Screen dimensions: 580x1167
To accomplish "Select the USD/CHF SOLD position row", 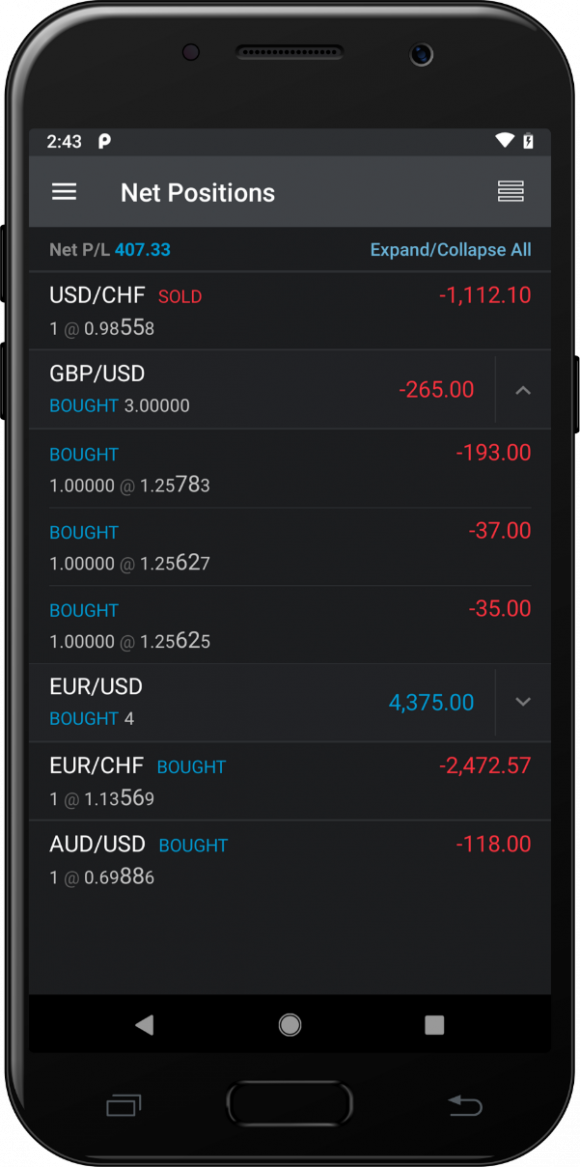I will click(250, 308).
